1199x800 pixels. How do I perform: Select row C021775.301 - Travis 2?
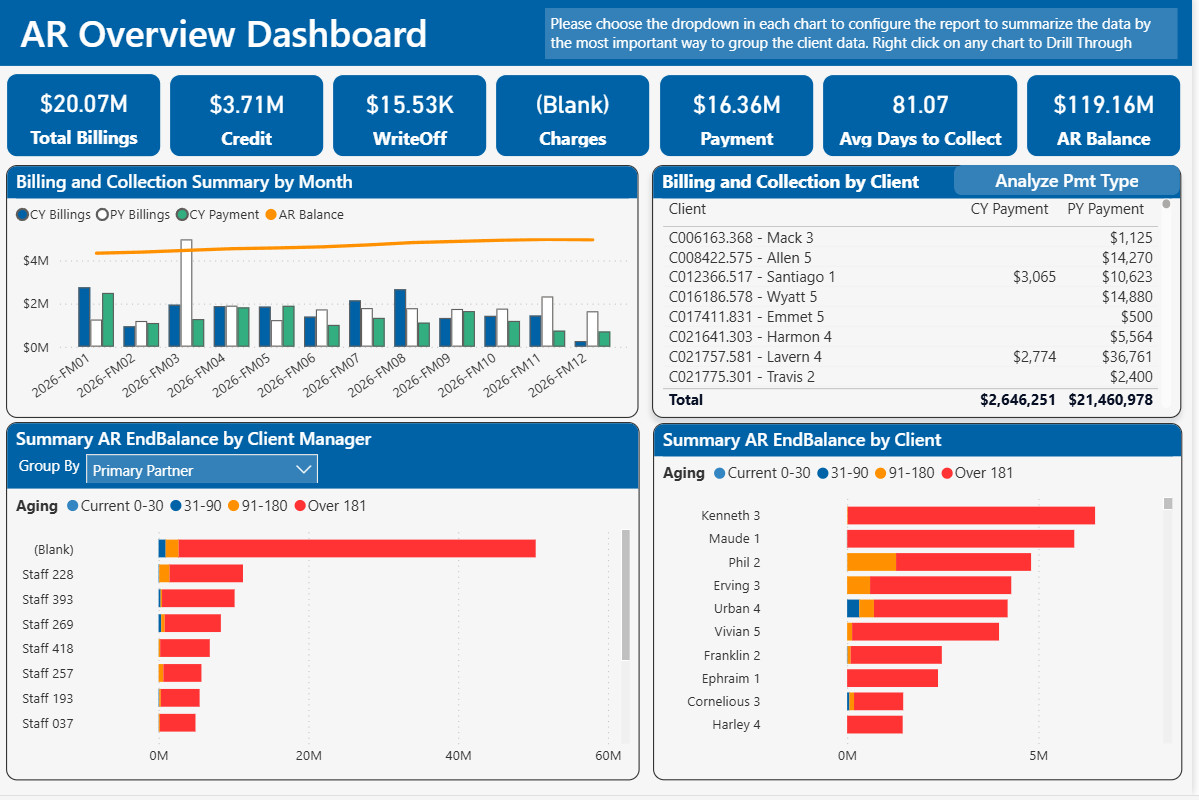[910, 376]
